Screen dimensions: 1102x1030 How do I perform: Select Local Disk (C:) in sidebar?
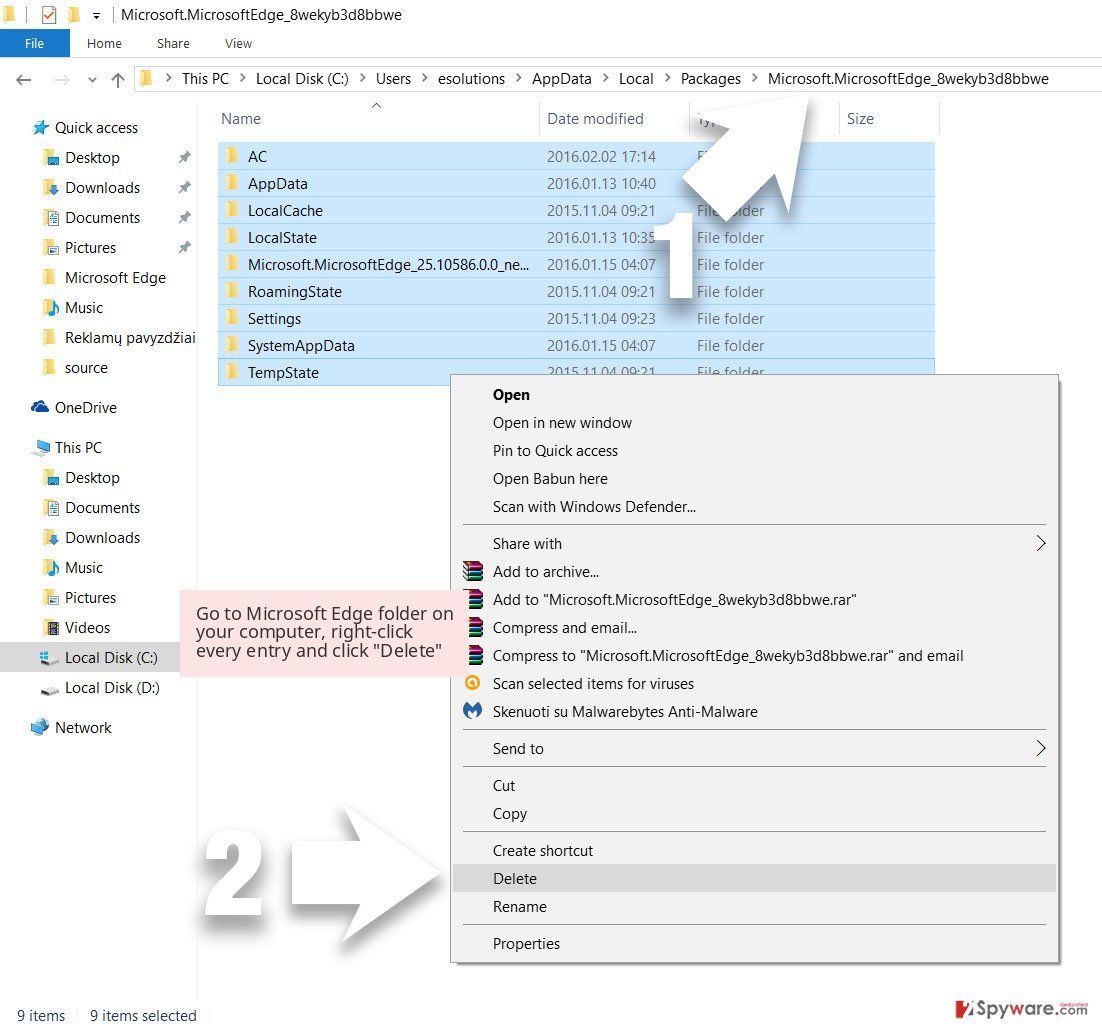pyautogui.click(x=110, y=658)
